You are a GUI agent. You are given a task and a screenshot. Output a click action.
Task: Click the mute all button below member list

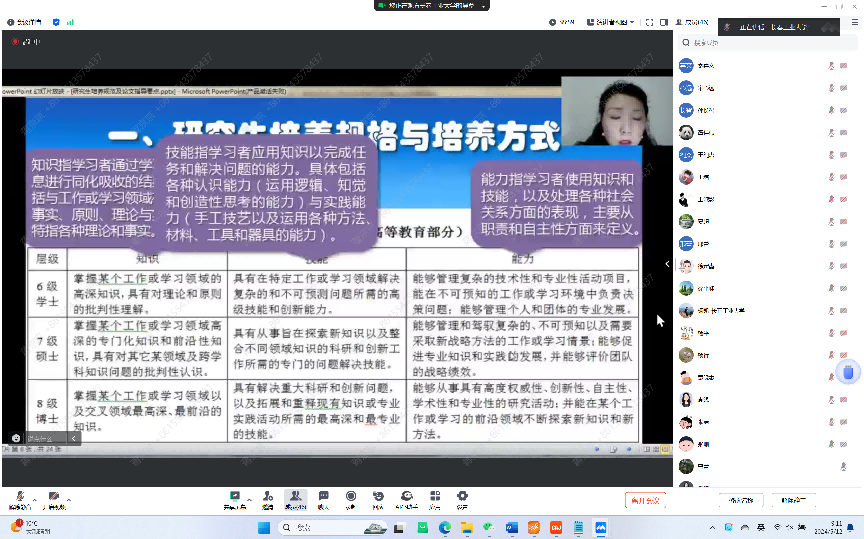pyautogui.click(x=741, y=499)
